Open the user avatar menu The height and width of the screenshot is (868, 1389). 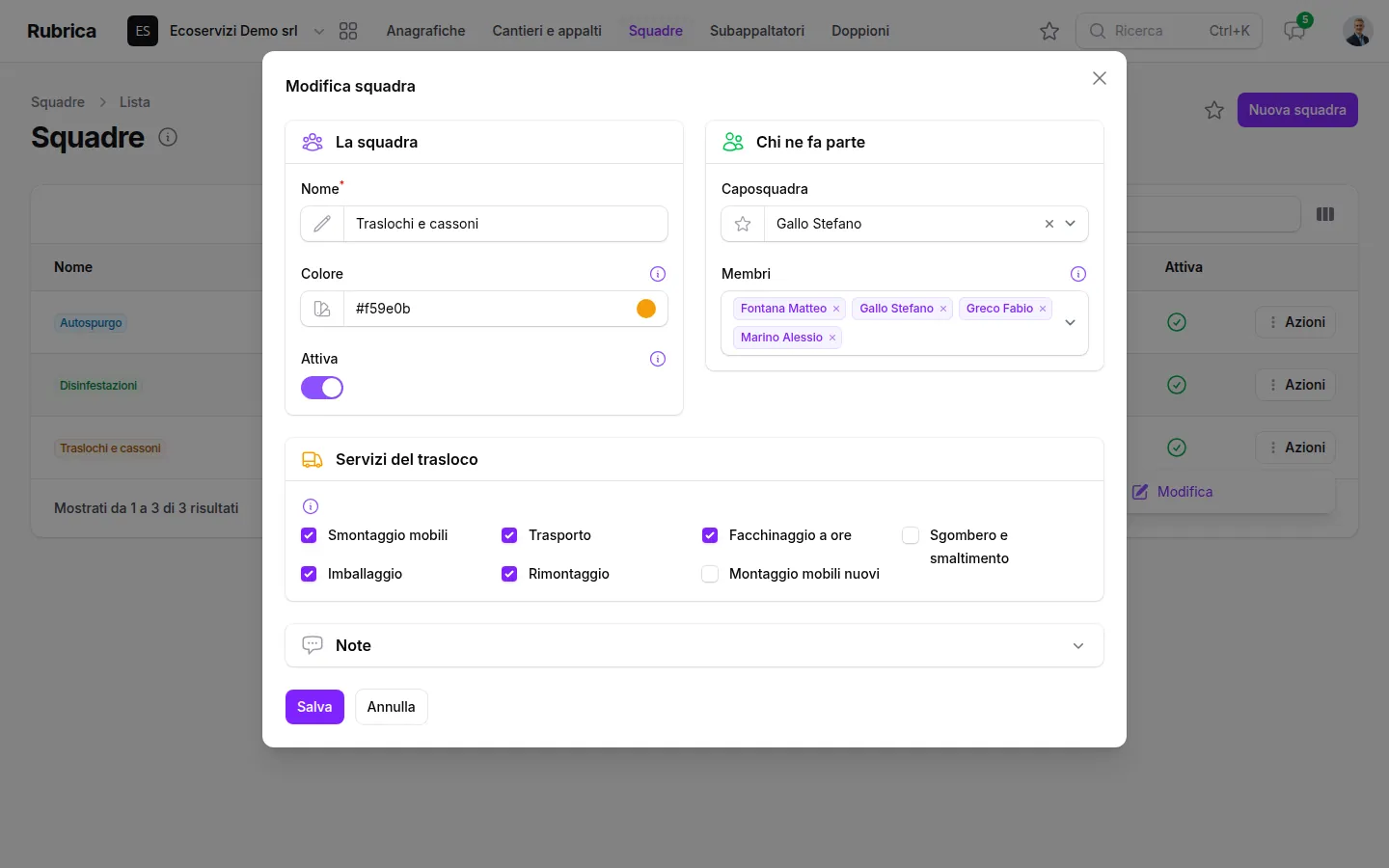(1358, 31)
